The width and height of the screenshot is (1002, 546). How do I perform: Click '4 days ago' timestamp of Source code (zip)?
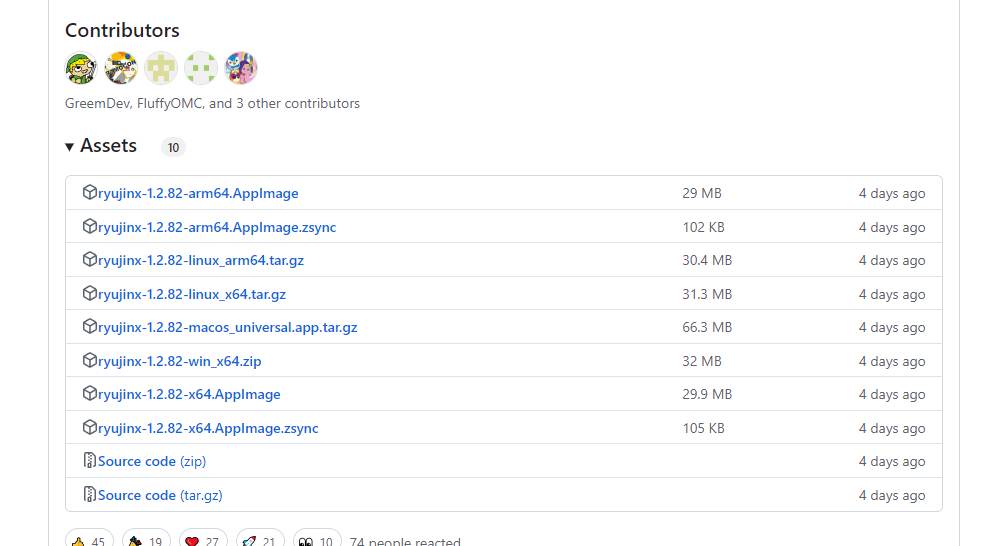point(891,462)
